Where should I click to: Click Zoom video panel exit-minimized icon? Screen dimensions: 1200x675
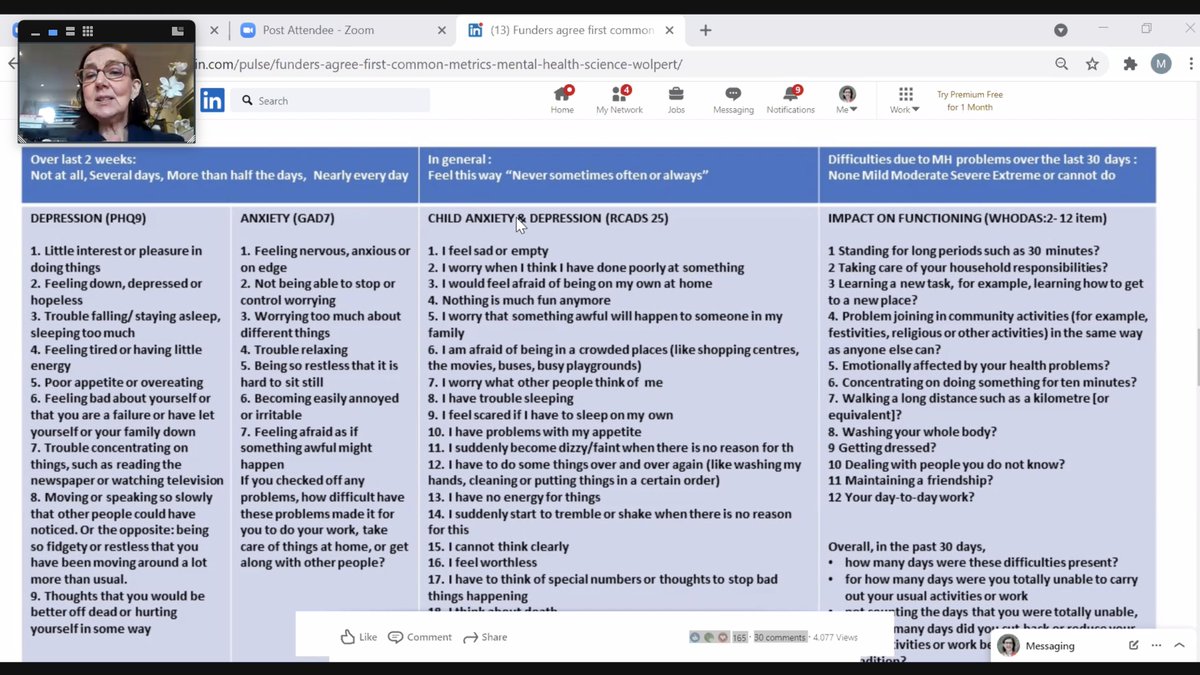click(178, 32)
